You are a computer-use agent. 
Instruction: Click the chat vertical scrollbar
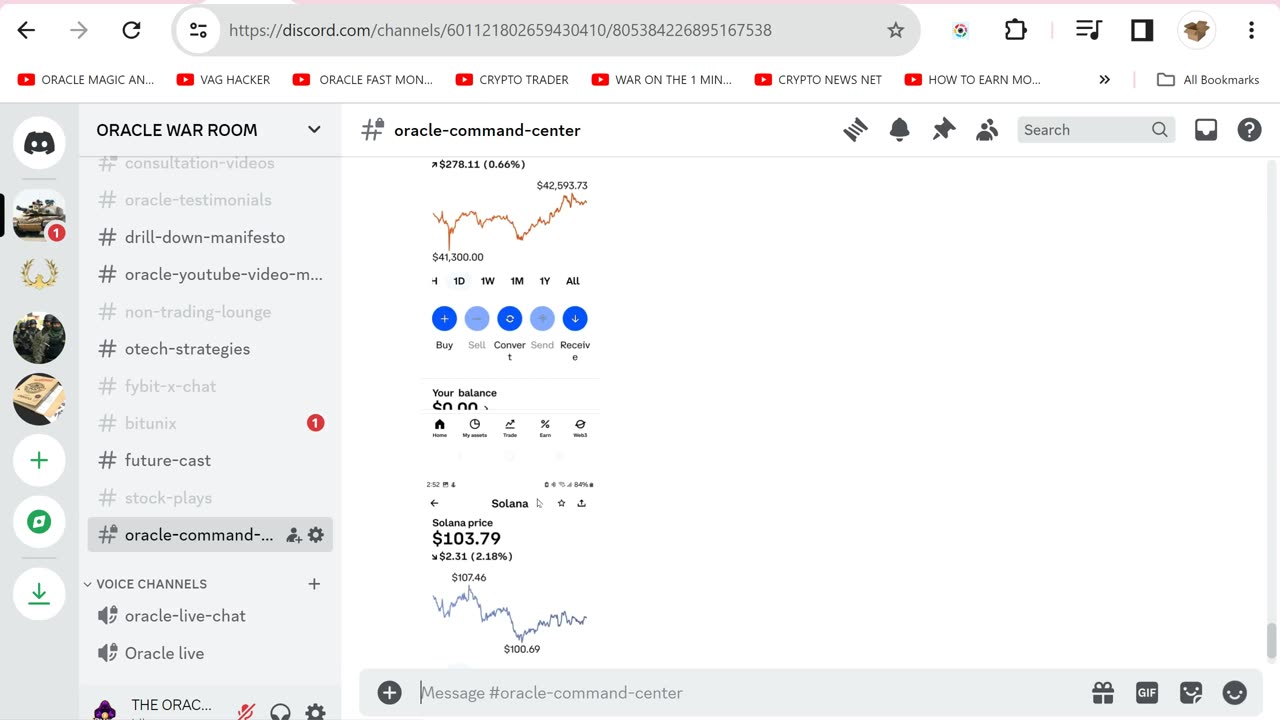[x=1272, y=641]
